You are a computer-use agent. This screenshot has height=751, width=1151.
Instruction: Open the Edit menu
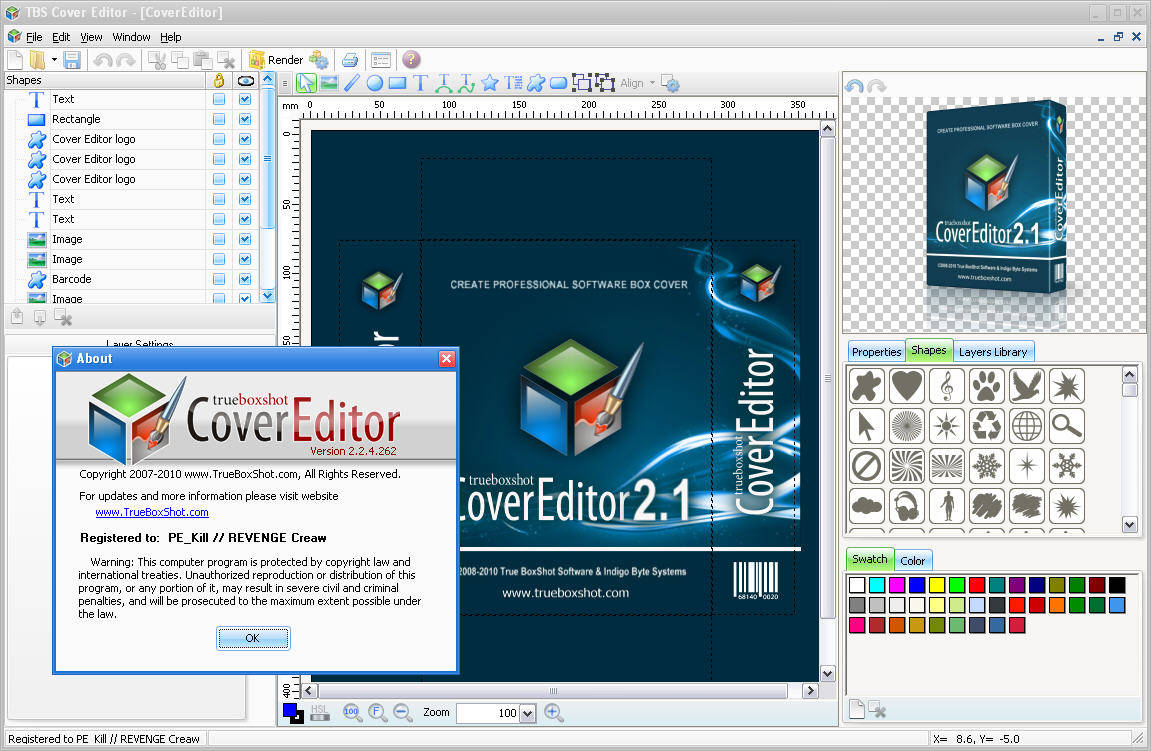click(61, 37)
